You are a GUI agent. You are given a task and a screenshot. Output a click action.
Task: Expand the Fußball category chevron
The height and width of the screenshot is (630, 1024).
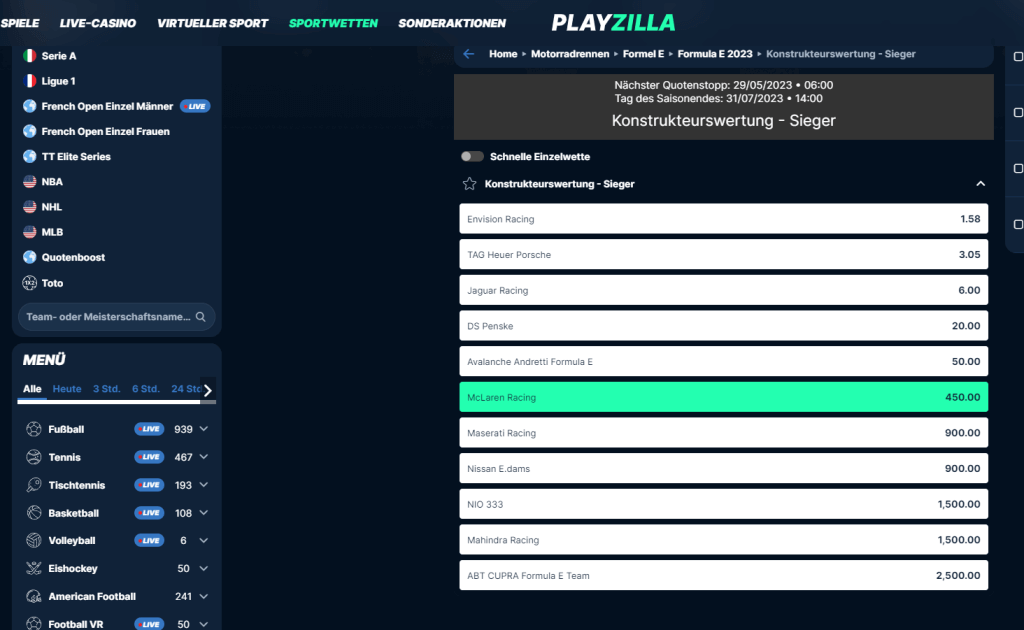[204, 429]
